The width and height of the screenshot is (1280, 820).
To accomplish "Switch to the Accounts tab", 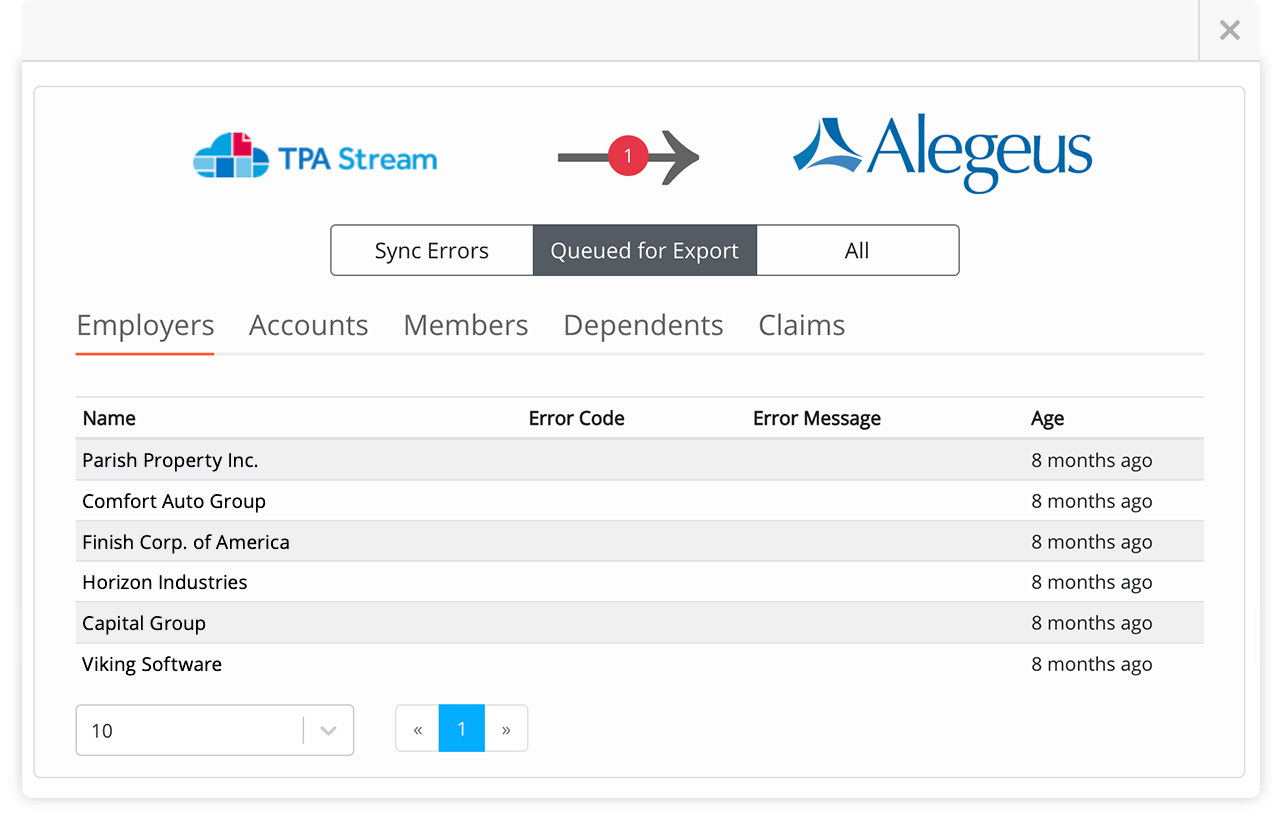I will pos(308,325).
